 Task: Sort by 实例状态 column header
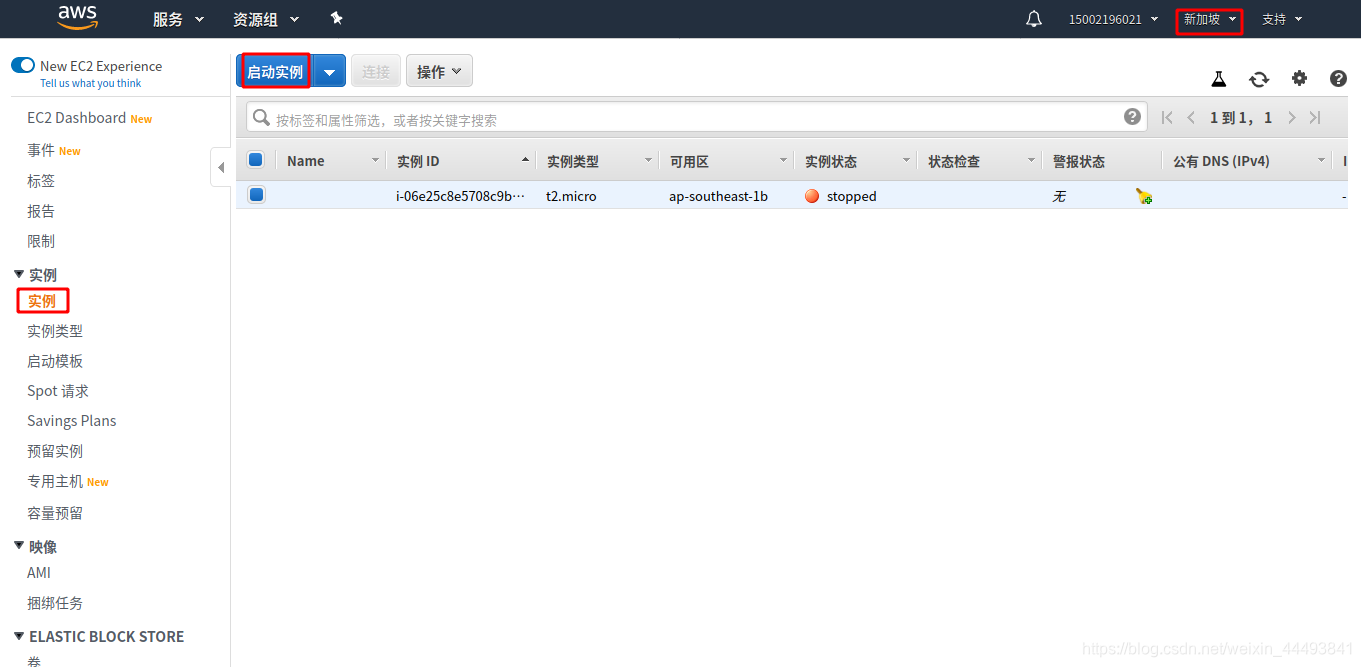coord(831,161)
